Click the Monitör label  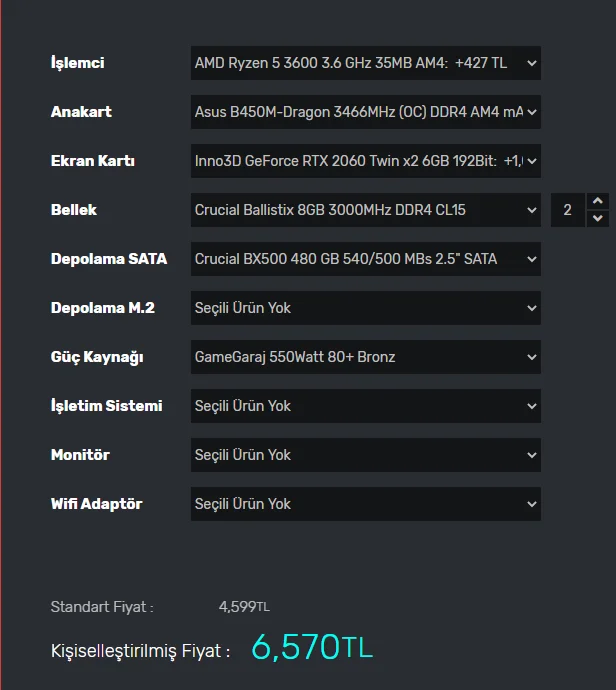pyautogui.click(x=80, y=455)
